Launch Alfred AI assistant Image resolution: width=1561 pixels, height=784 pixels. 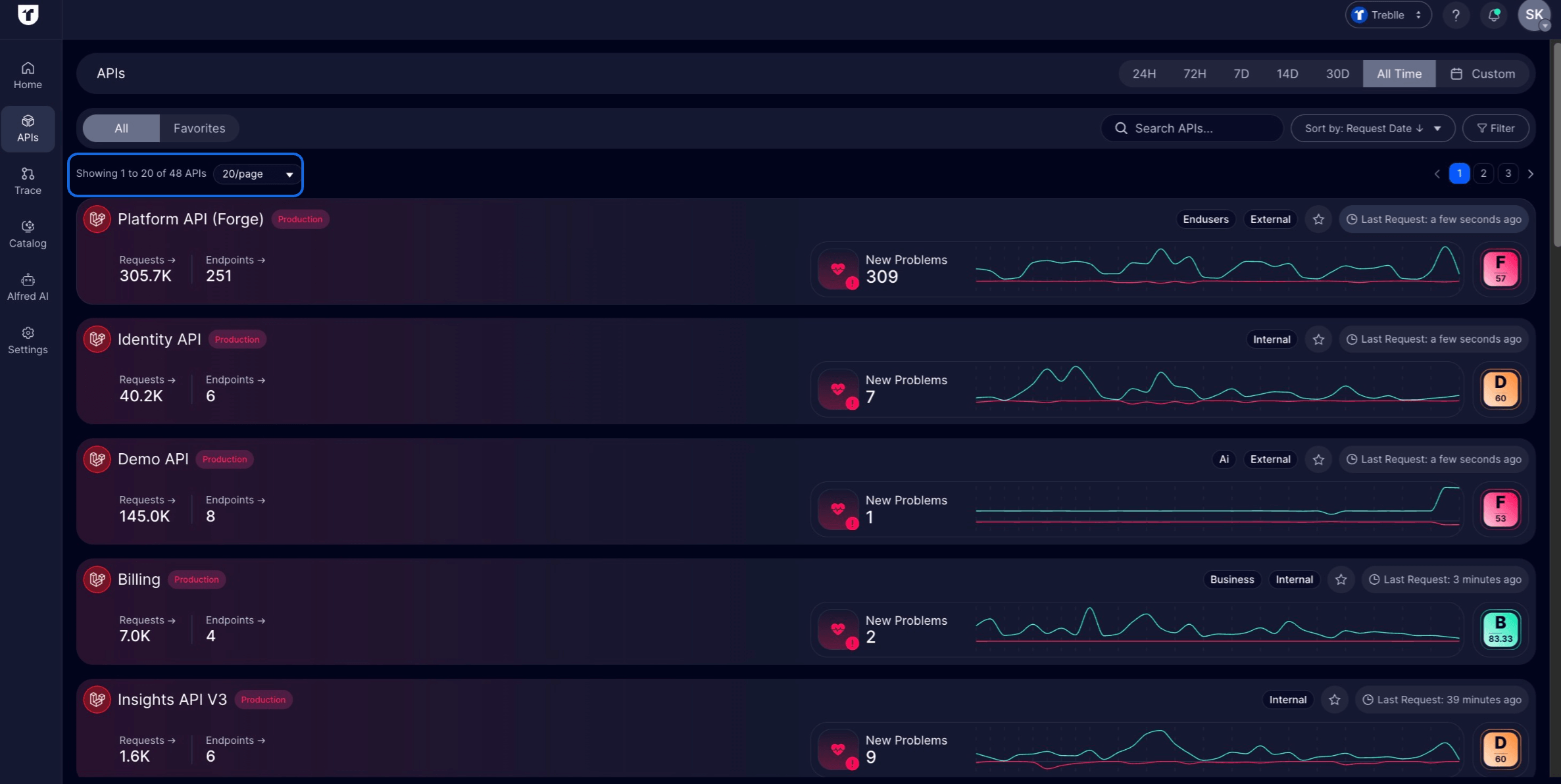[x=28, y=287]
